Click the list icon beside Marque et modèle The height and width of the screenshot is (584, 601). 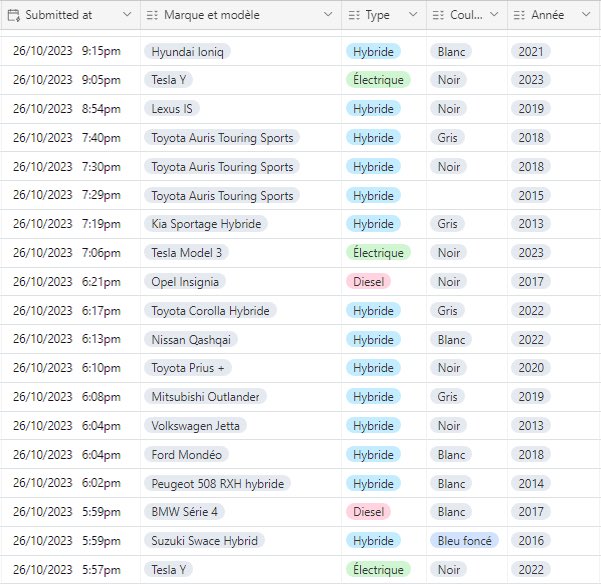pos(152,15)
